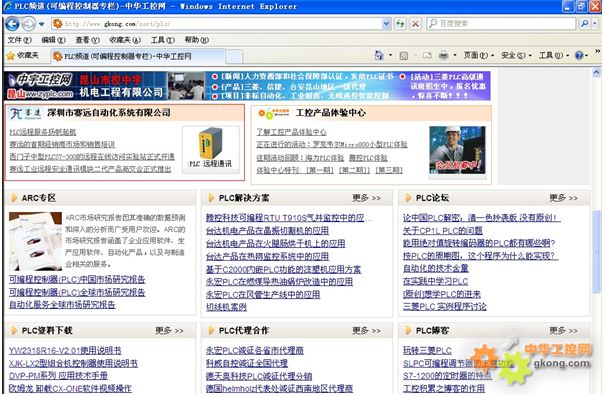Click the red Stop loading icon
This screenshot has width=605, height=395.
(x=415, y=24)
